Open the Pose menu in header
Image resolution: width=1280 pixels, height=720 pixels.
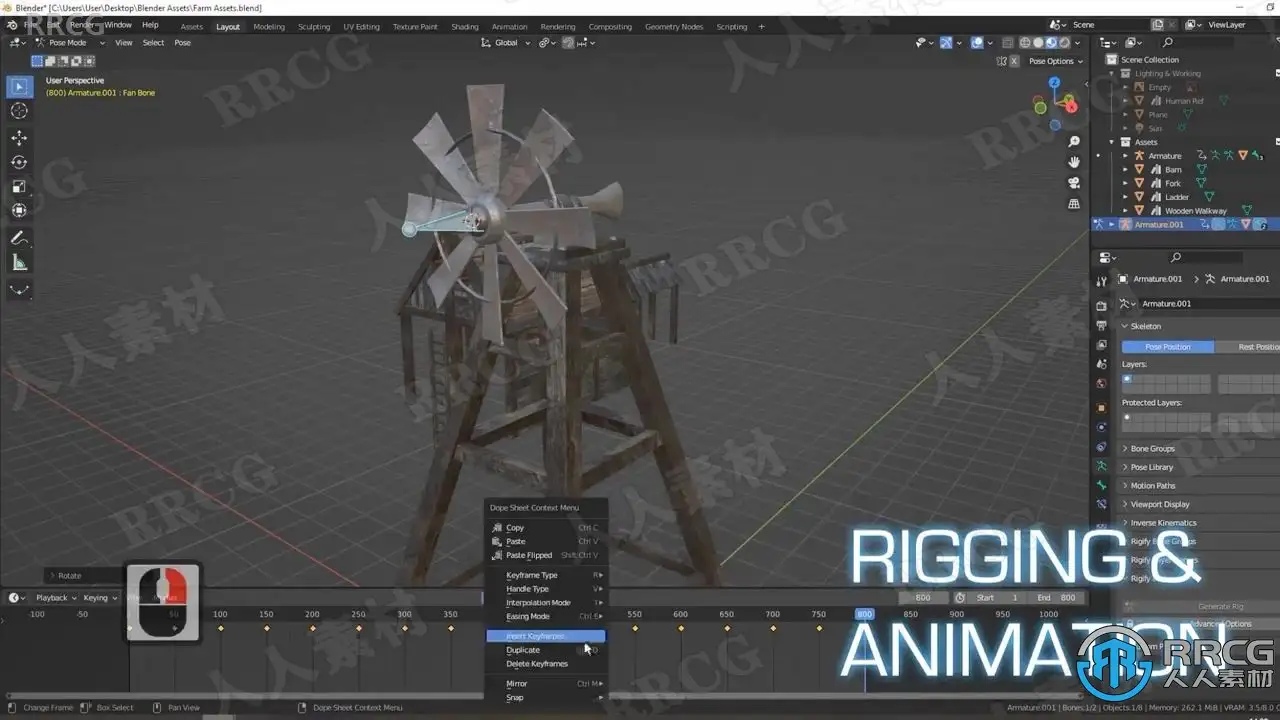(183, 43)
